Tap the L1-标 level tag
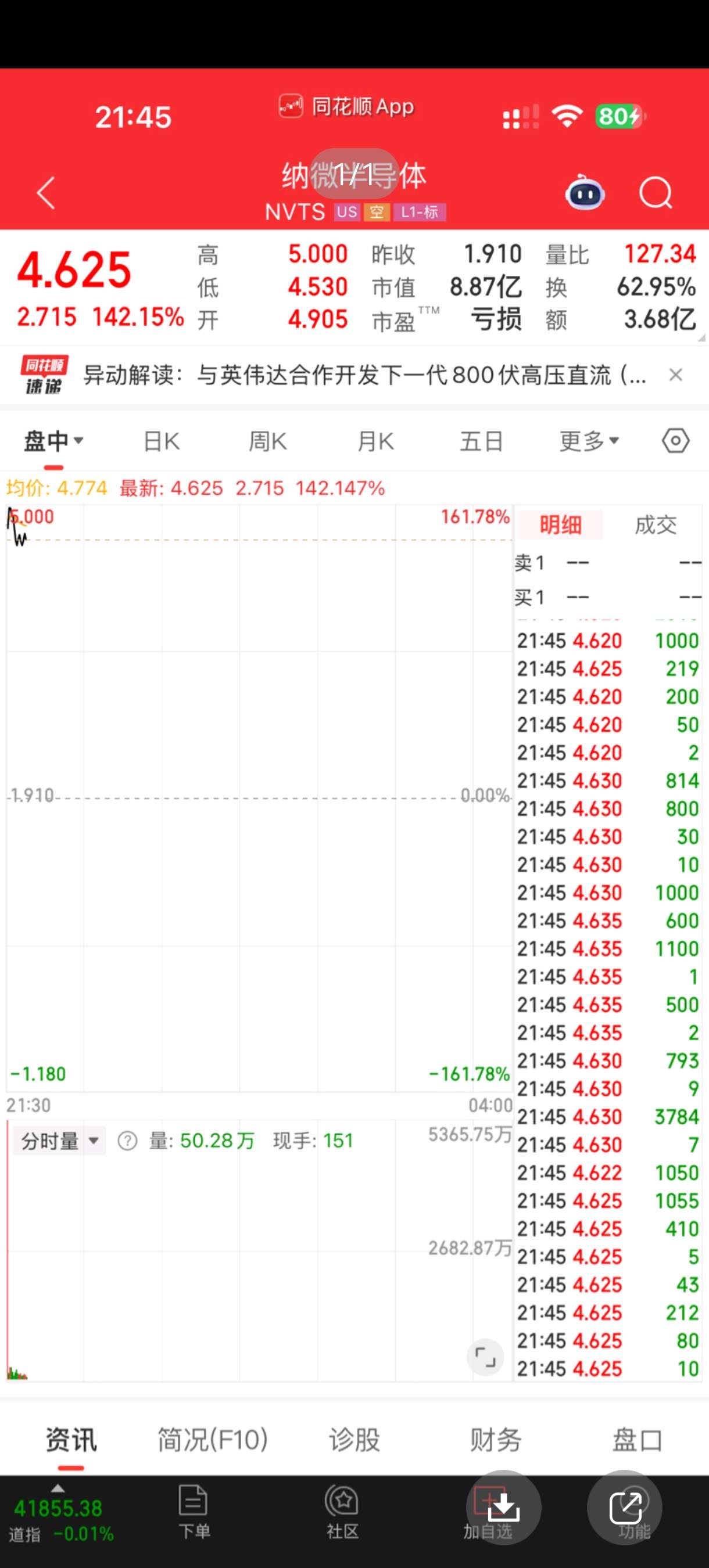This screenshot has height=1568, width=709. (420, 212)
